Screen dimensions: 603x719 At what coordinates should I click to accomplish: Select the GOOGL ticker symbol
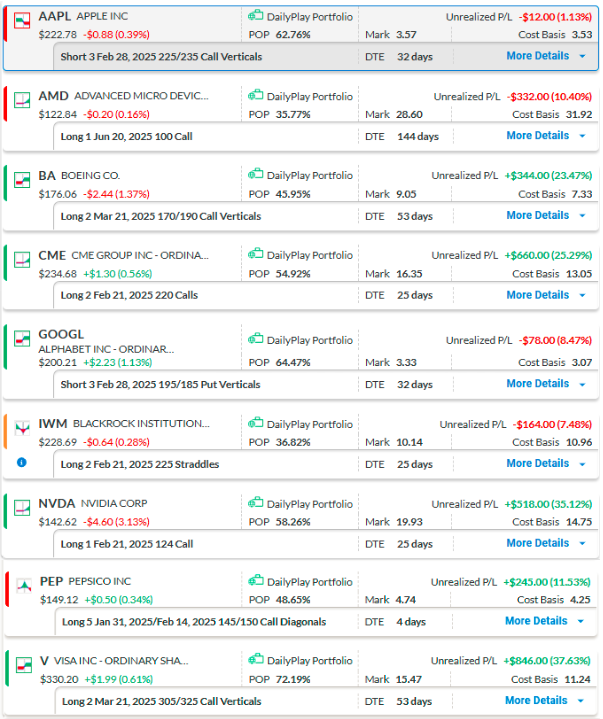(61, 335)
